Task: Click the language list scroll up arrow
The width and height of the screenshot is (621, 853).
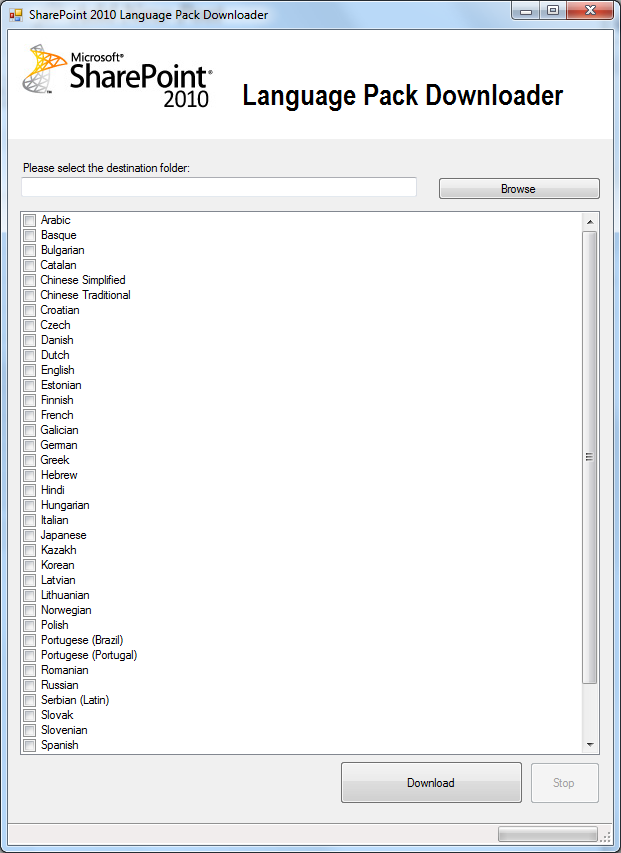Action: click(x=590, y=221)
